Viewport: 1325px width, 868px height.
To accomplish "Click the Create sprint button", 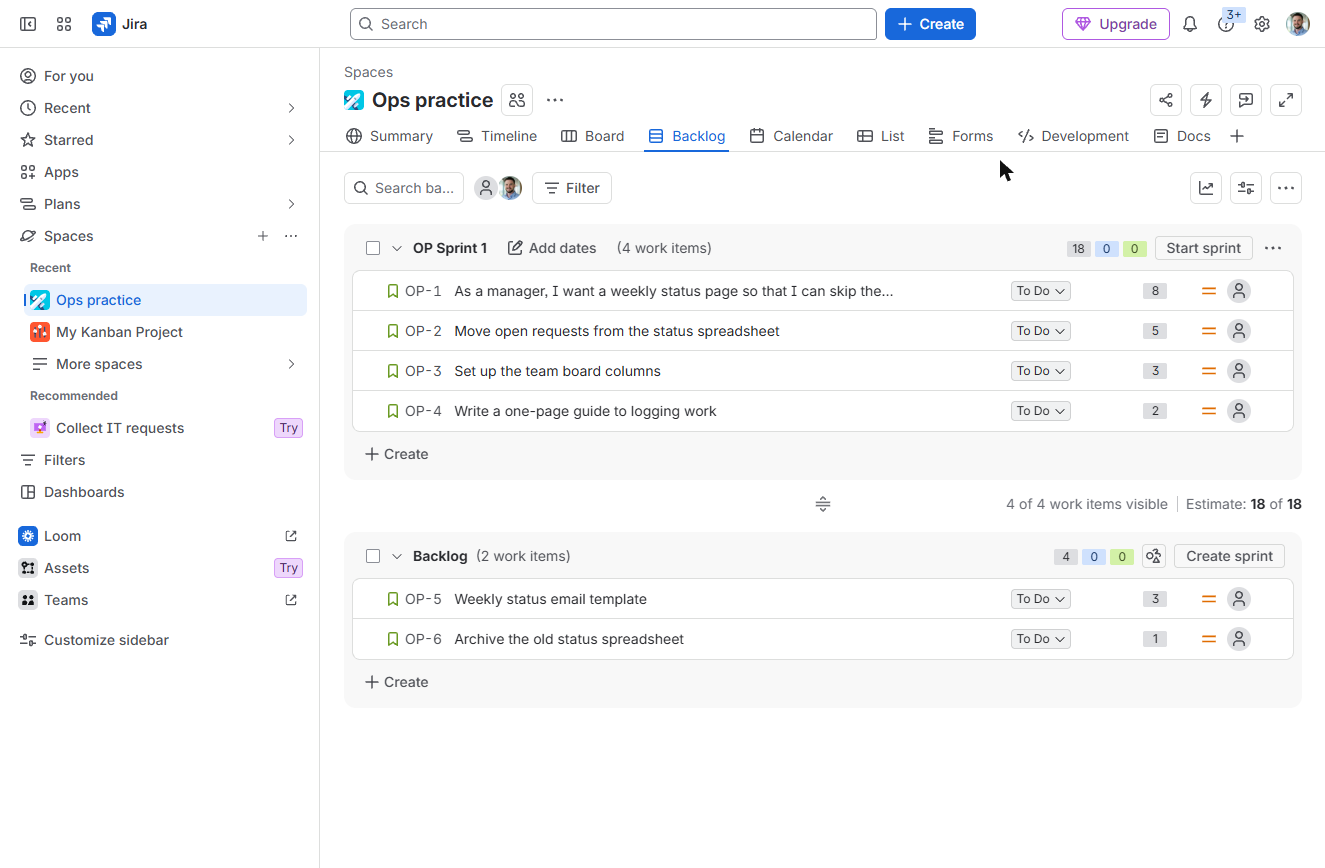I will pos(1230,556).
